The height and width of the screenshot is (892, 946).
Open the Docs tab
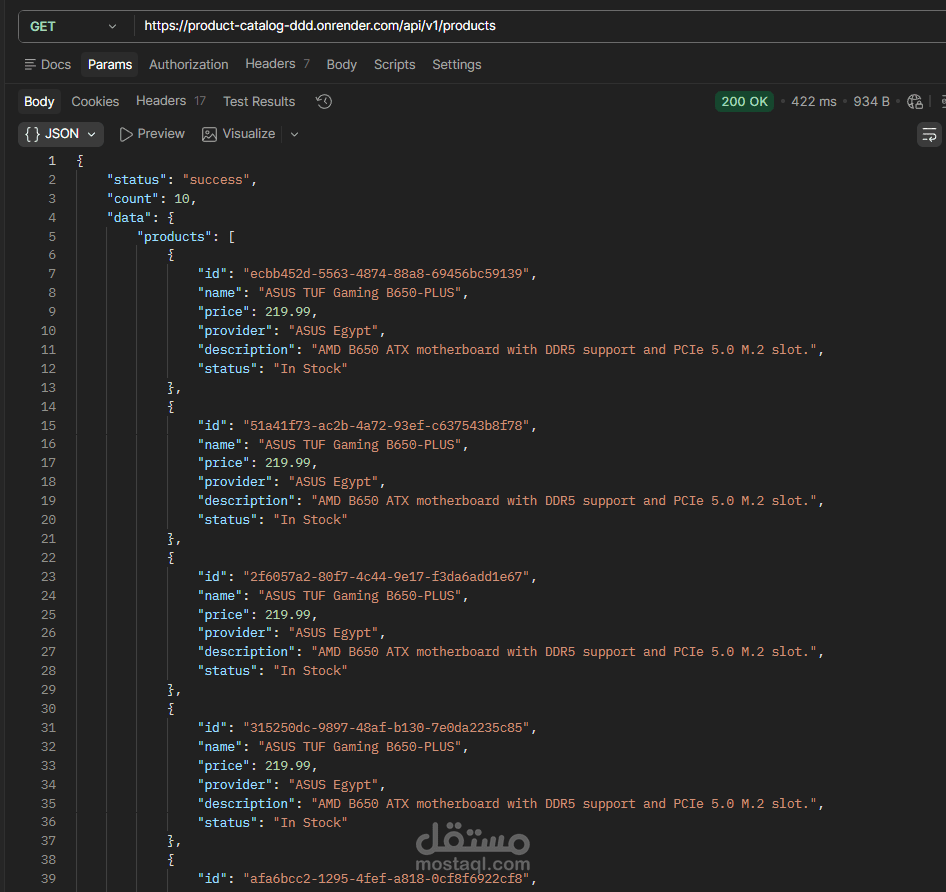[x=48, y=65]
